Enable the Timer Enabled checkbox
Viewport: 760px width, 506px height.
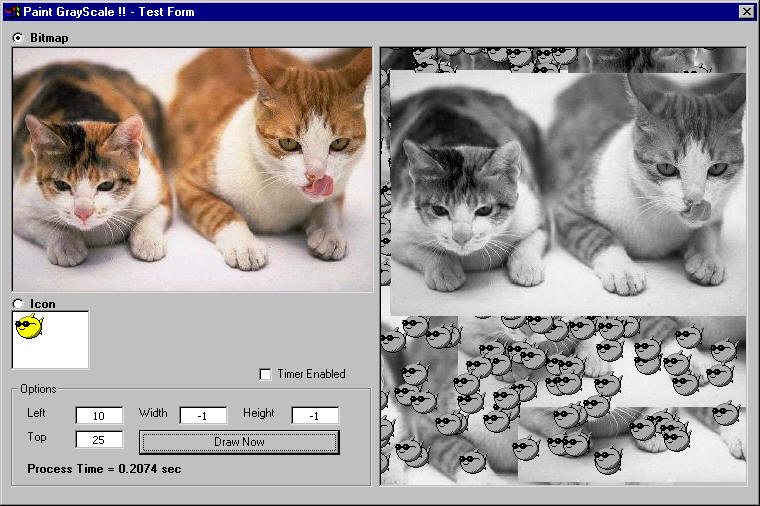coord(265,374)
